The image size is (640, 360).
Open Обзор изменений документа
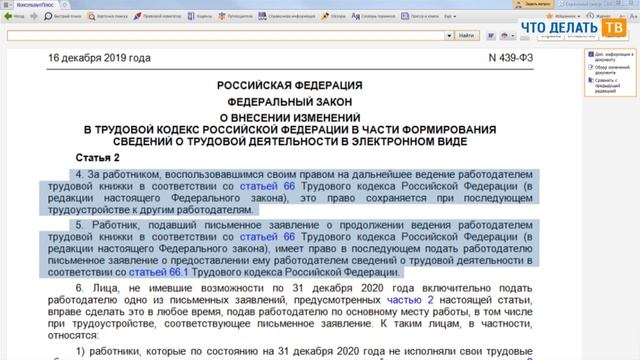pos(609,70)
